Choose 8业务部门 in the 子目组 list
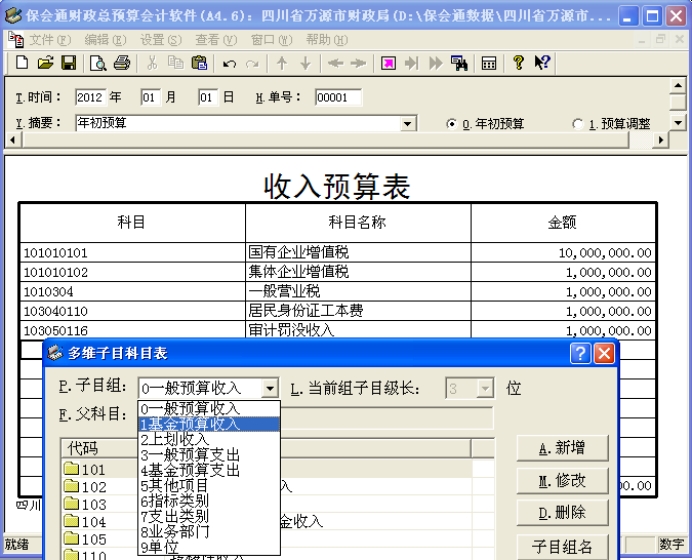Screen dimensions: 692x560 (x=174, y=532)
